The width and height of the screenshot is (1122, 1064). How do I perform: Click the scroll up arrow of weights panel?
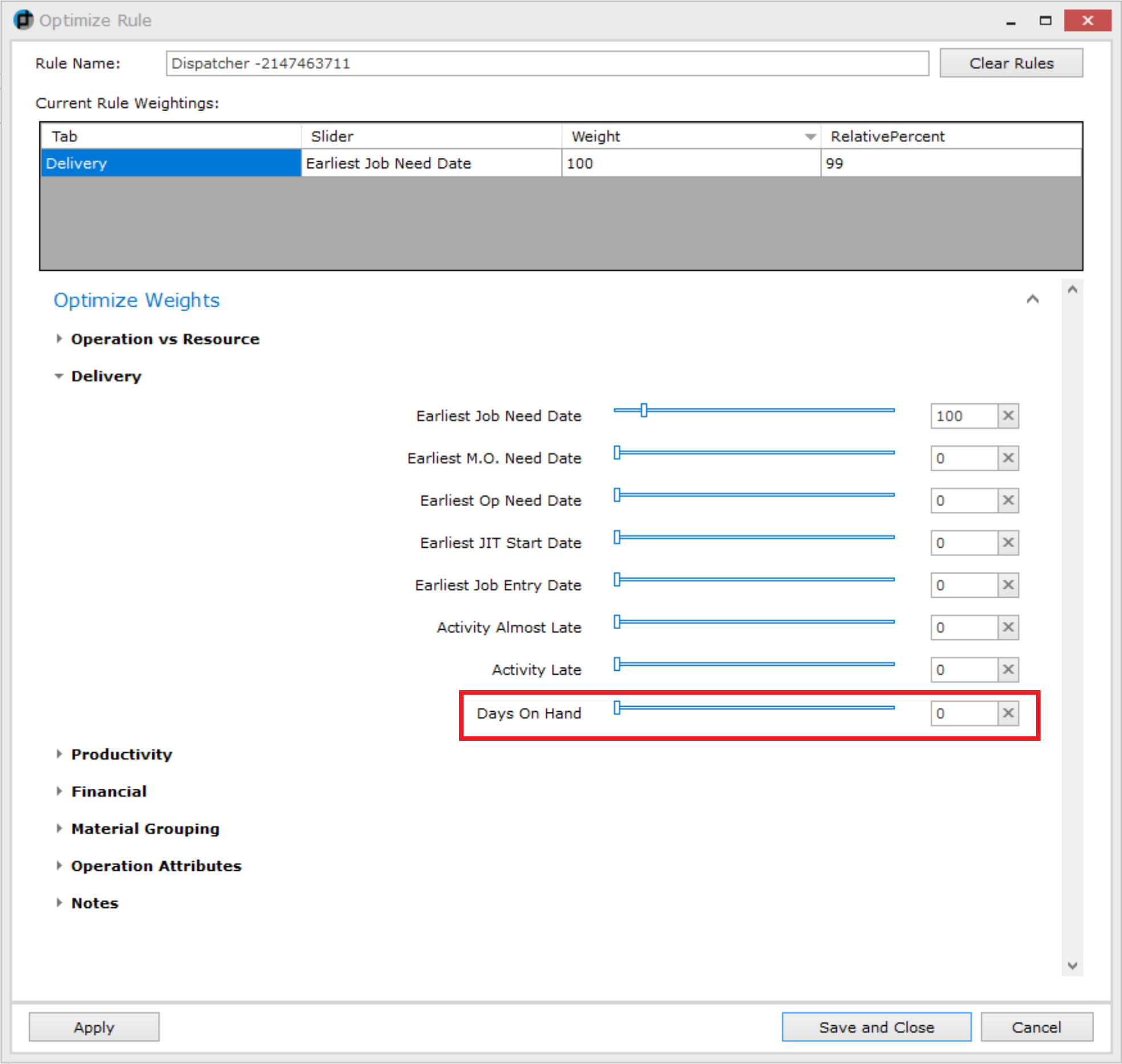[x=1072, y=290]
